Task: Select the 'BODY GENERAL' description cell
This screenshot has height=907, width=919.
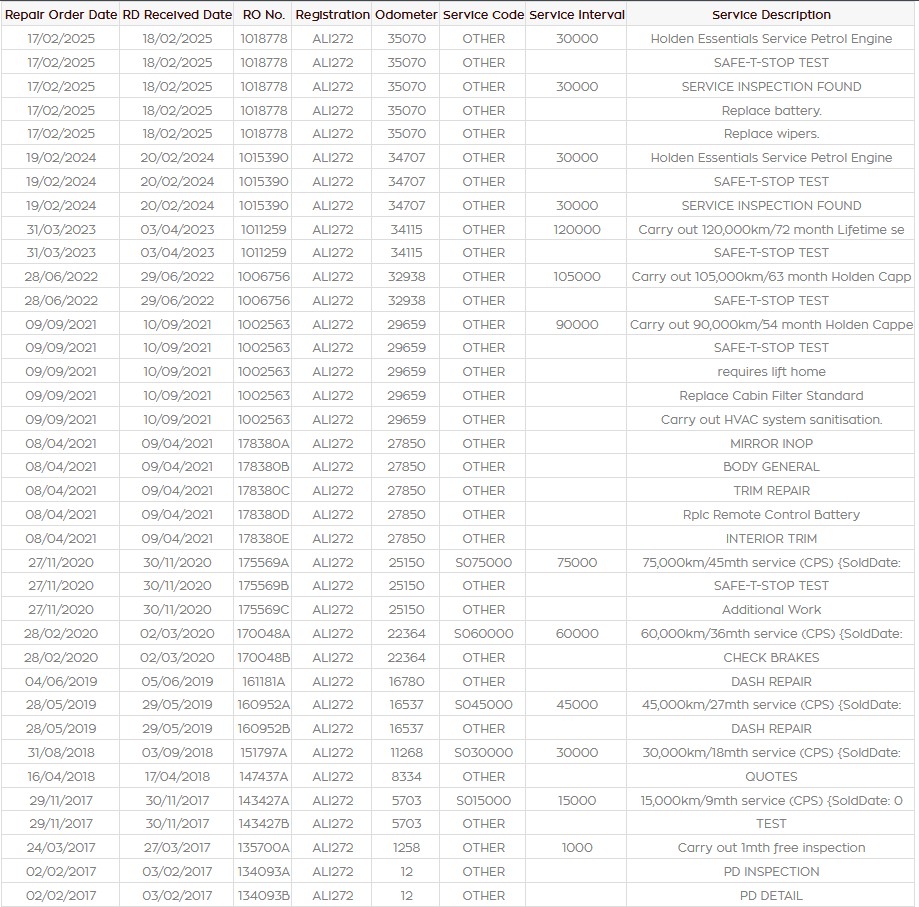Action: (771, 466)
